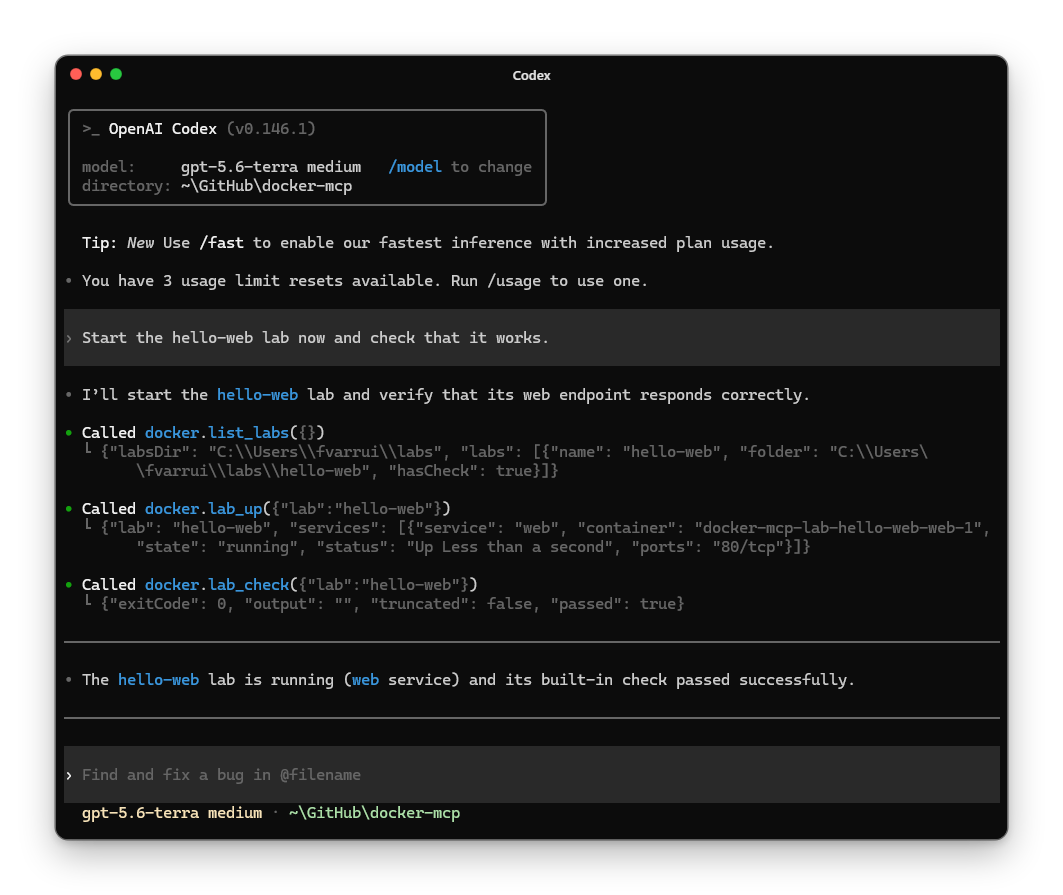Click the usage limit resets message
Screen dimensions: 1063x895
coord(365,281)
